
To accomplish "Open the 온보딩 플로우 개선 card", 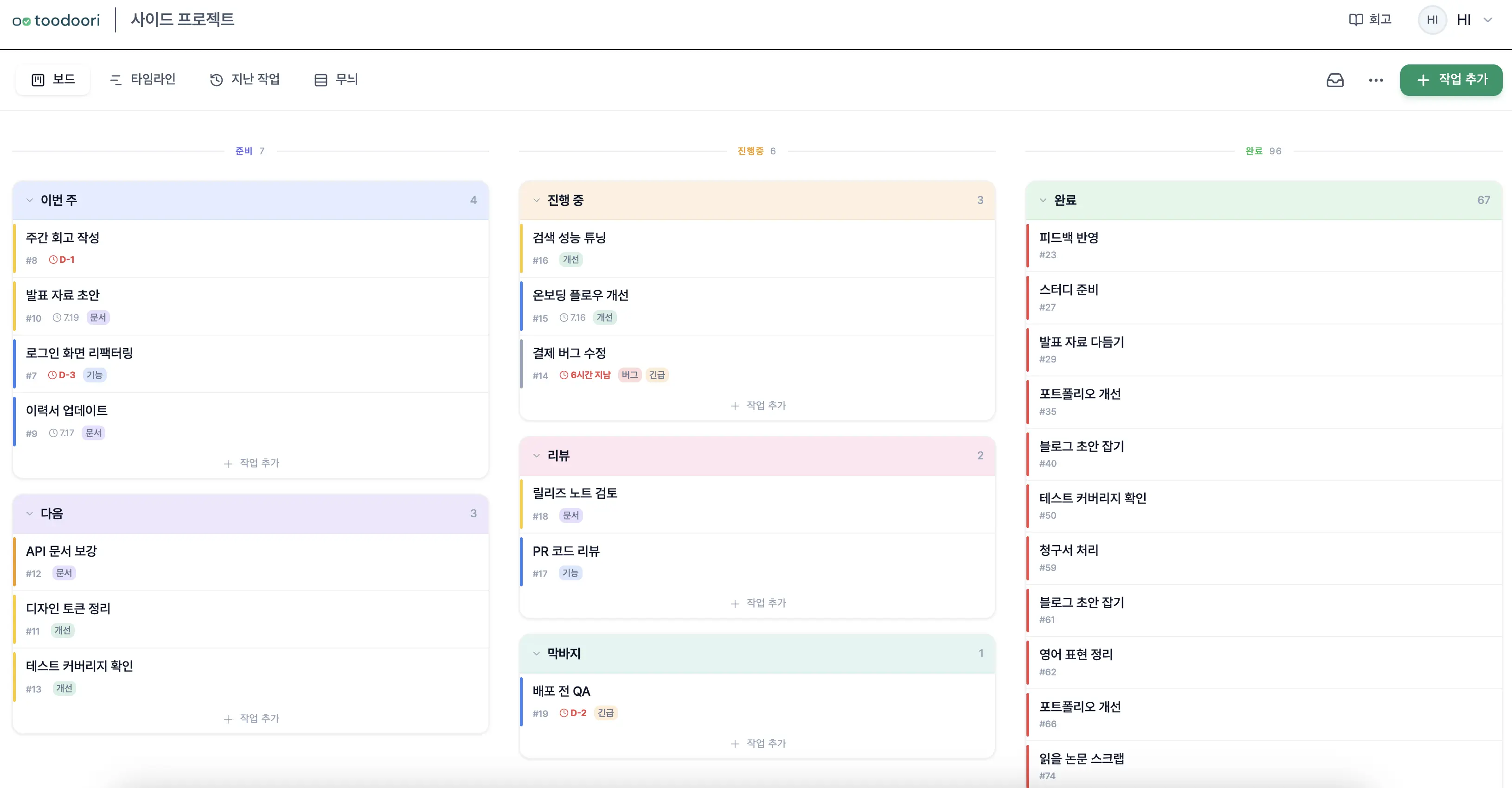I will (x=758, y=305).
